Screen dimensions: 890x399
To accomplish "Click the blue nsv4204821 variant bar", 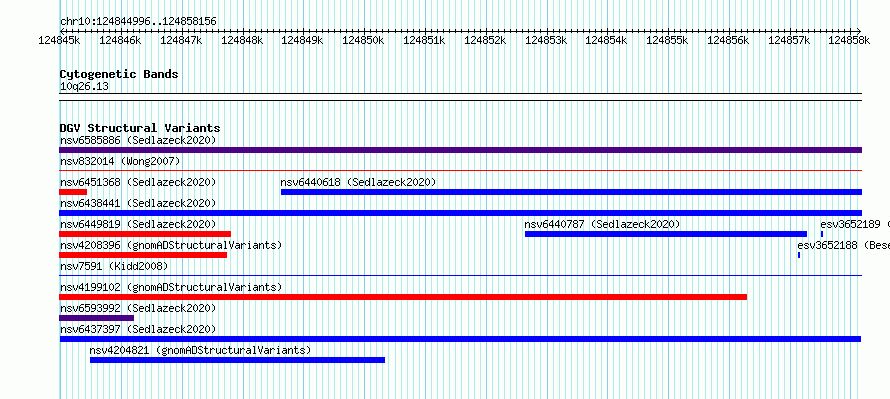I will [237, 360].
